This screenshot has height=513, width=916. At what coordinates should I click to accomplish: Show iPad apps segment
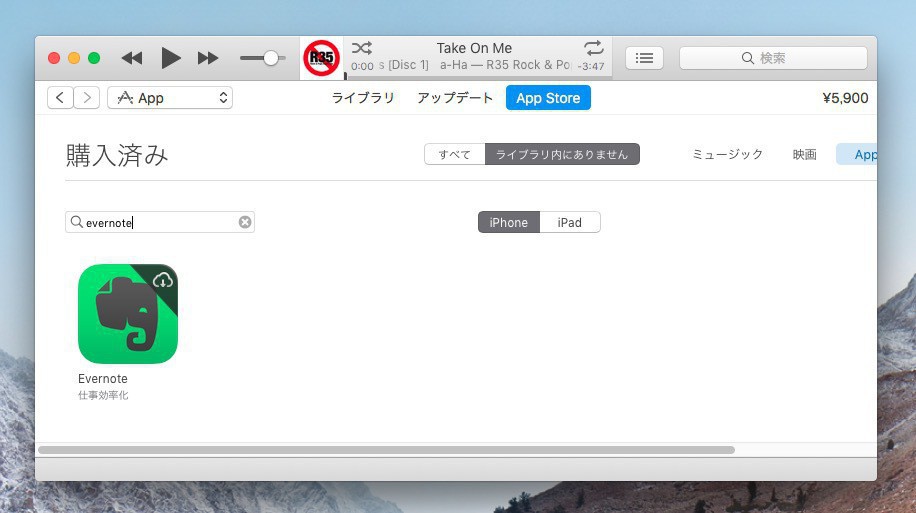tap(570, 222)
